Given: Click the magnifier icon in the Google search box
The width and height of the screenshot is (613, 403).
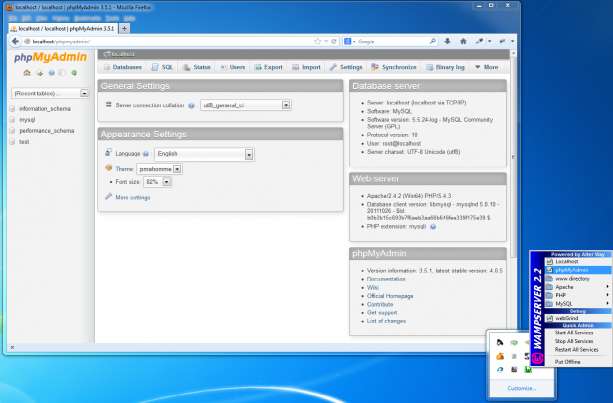Looking at the screenshot, I should 432,41.
